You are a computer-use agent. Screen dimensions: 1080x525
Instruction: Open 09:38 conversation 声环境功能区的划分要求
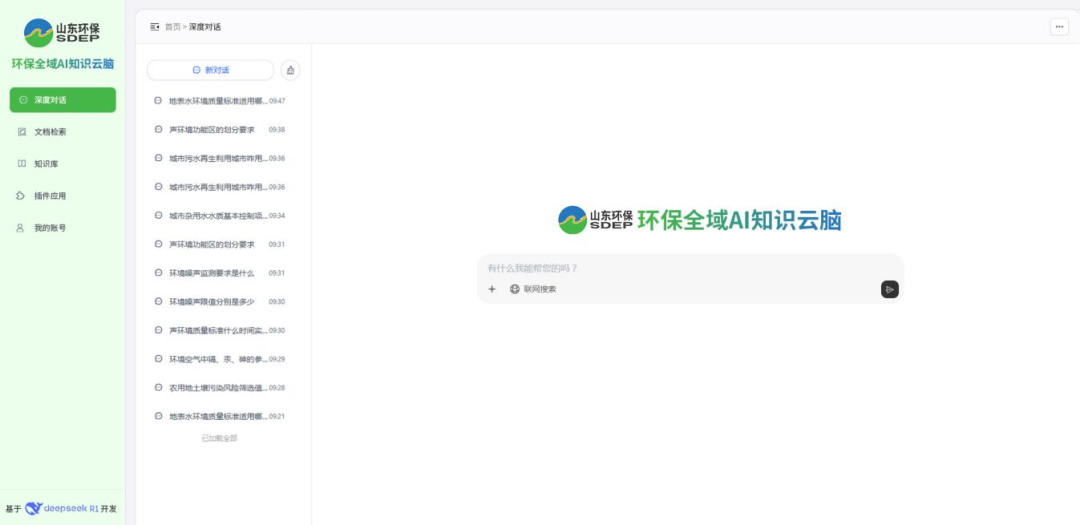(219, 130)
